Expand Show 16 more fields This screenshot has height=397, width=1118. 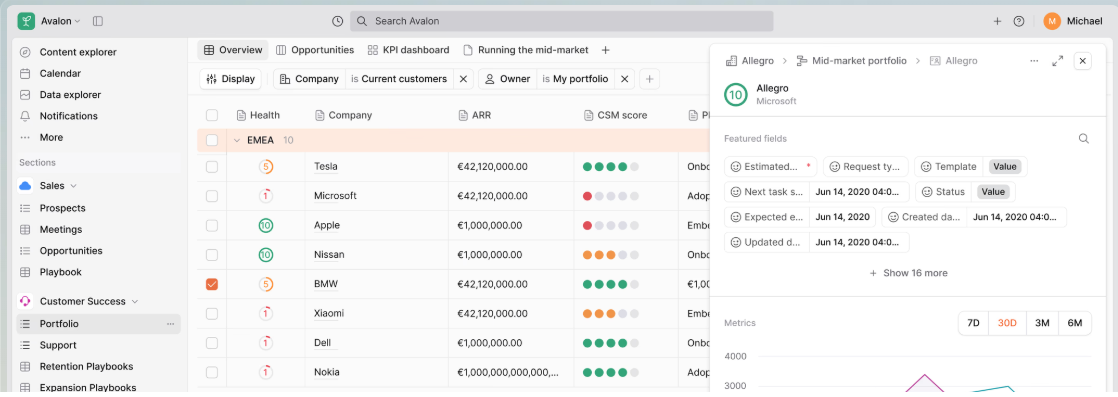click(x=908, y=273)
